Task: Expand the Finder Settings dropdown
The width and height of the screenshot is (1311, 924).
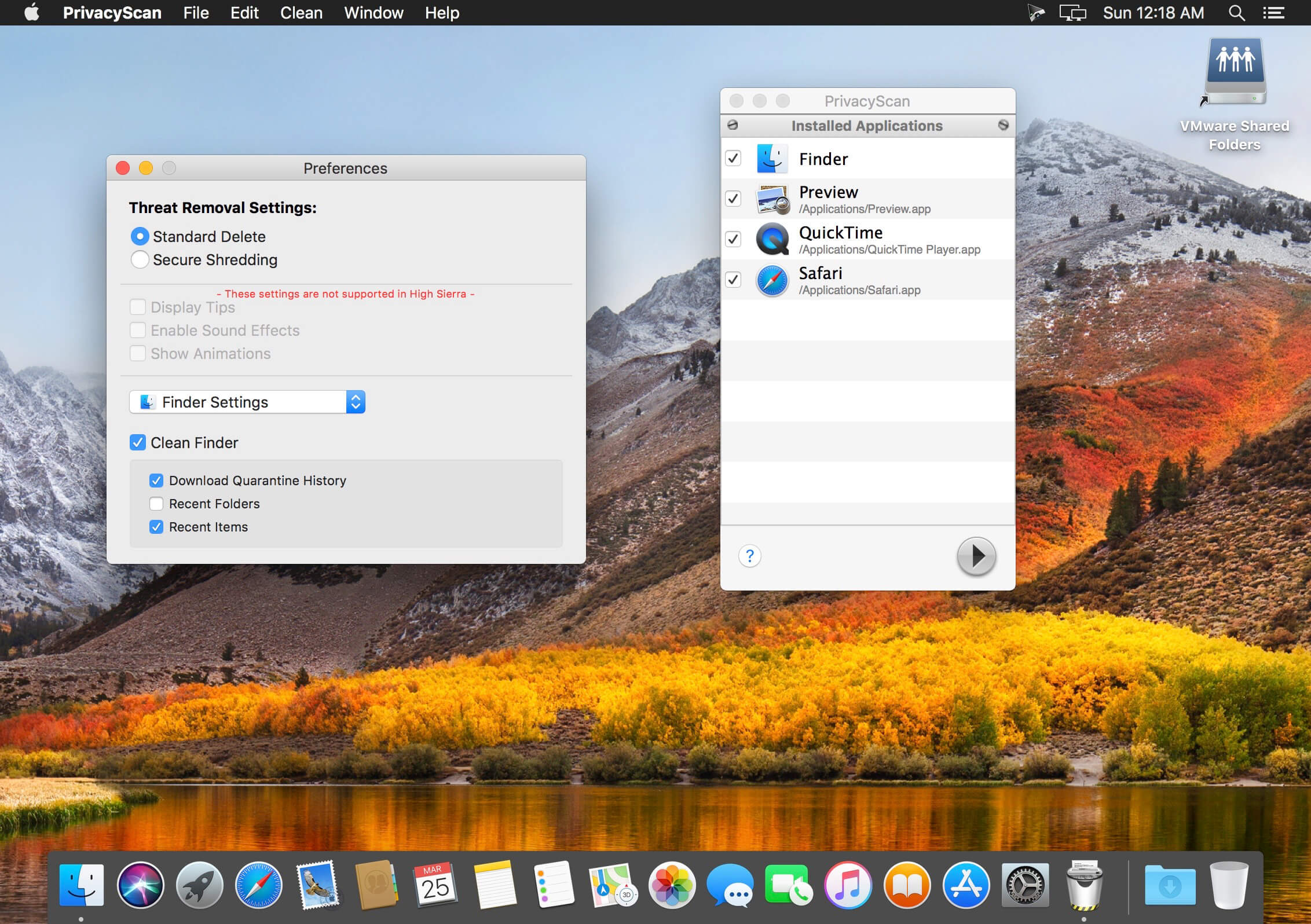Action: coord(247,402)
